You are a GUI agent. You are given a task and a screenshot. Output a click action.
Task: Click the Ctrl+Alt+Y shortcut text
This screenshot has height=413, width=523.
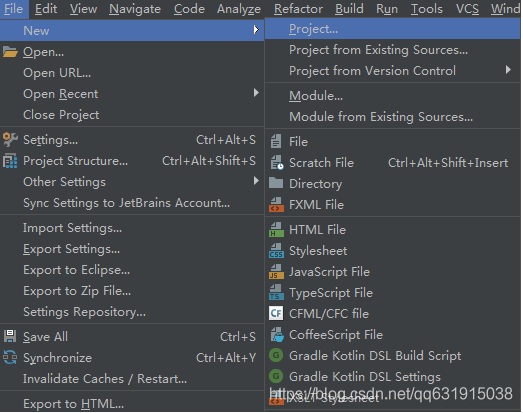[226, 358]
